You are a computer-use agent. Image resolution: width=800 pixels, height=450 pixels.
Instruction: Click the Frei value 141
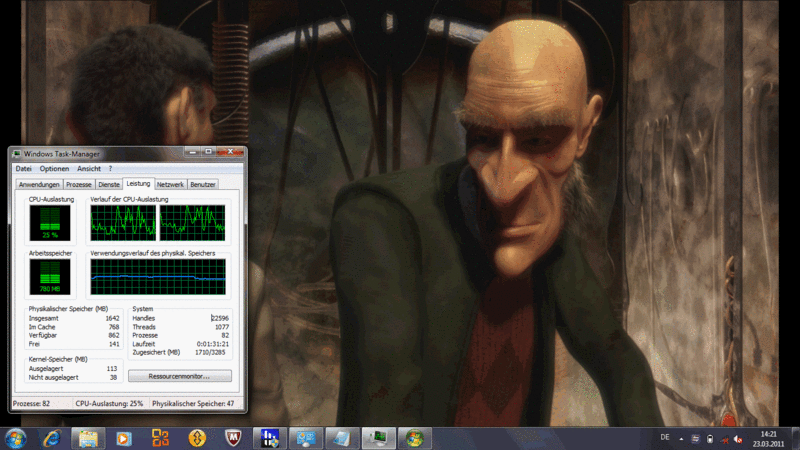point(114,344)
